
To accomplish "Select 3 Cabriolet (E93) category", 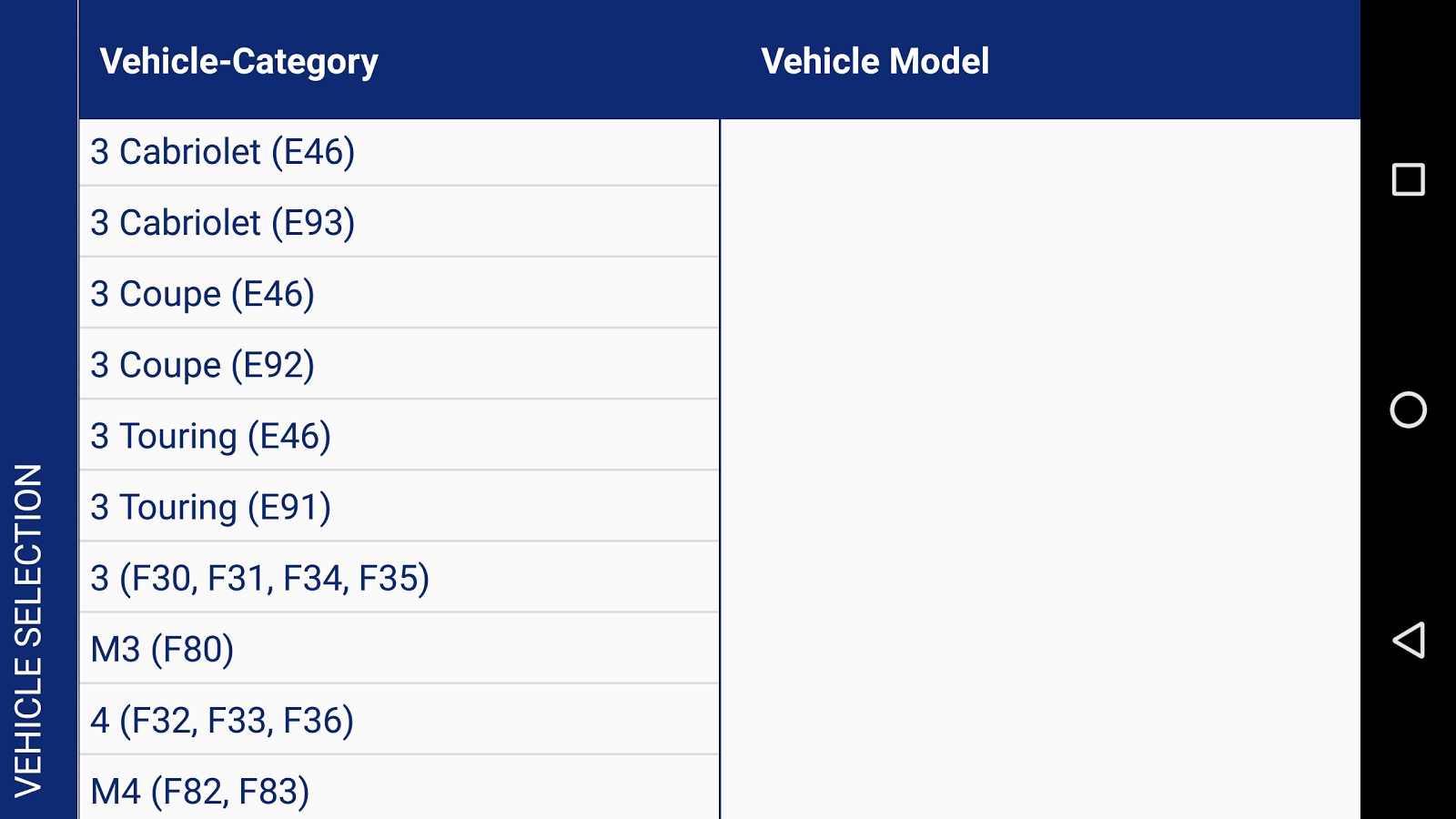I will pyautogui.click(x=399, y=222).
